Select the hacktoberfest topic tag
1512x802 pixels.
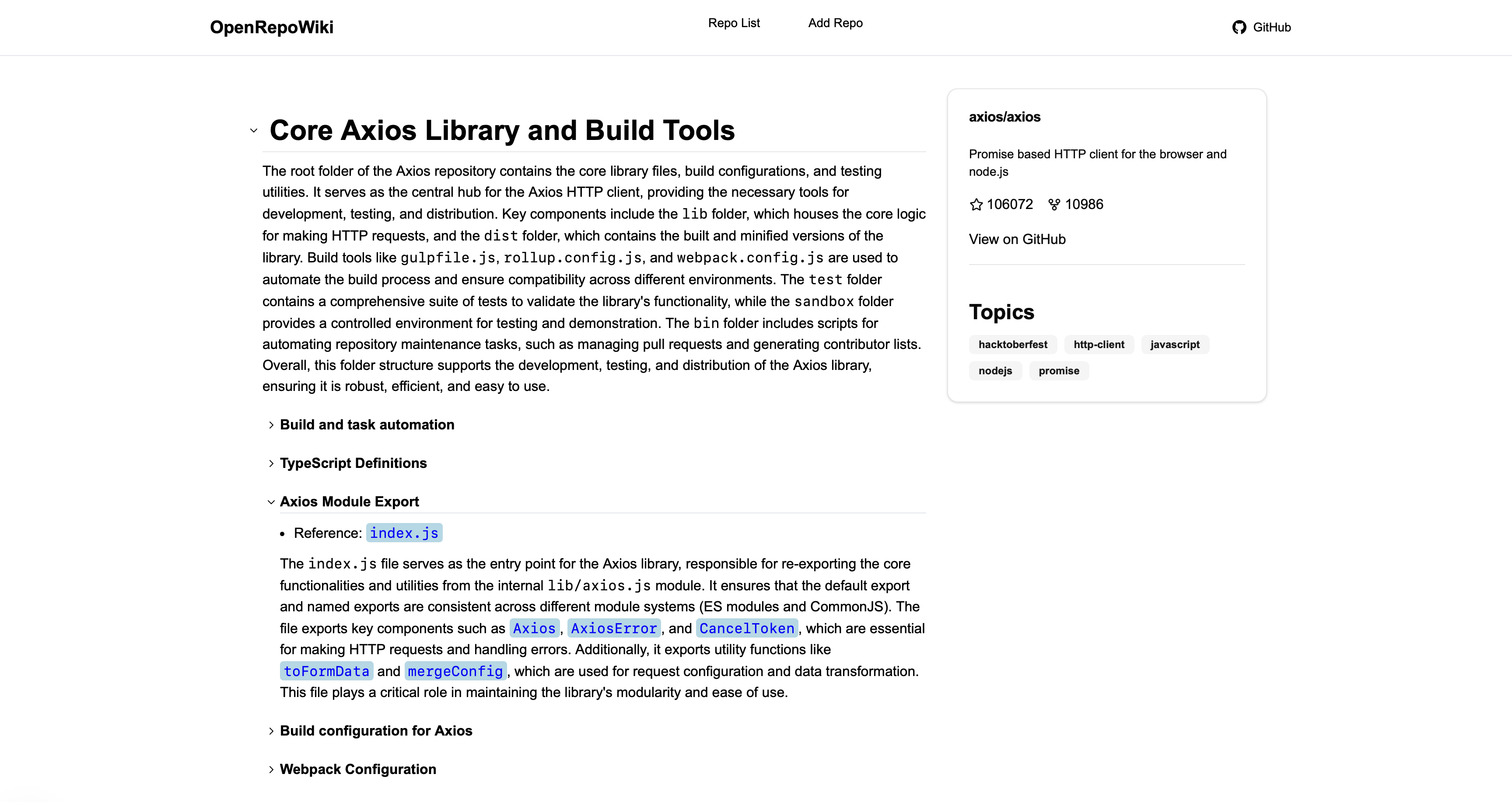point(1012,345)
